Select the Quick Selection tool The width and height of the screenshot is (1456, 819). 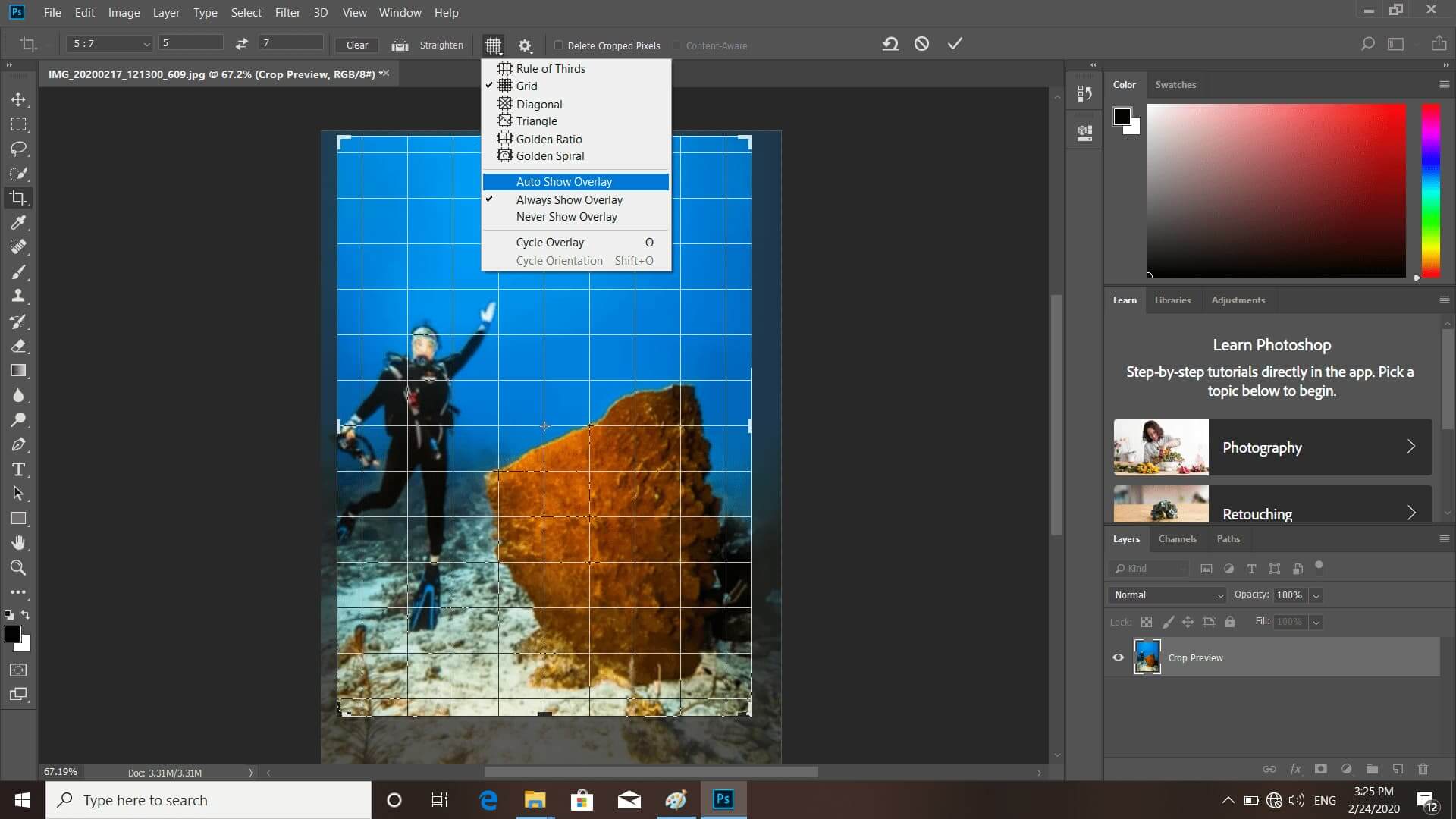(18, 174)
